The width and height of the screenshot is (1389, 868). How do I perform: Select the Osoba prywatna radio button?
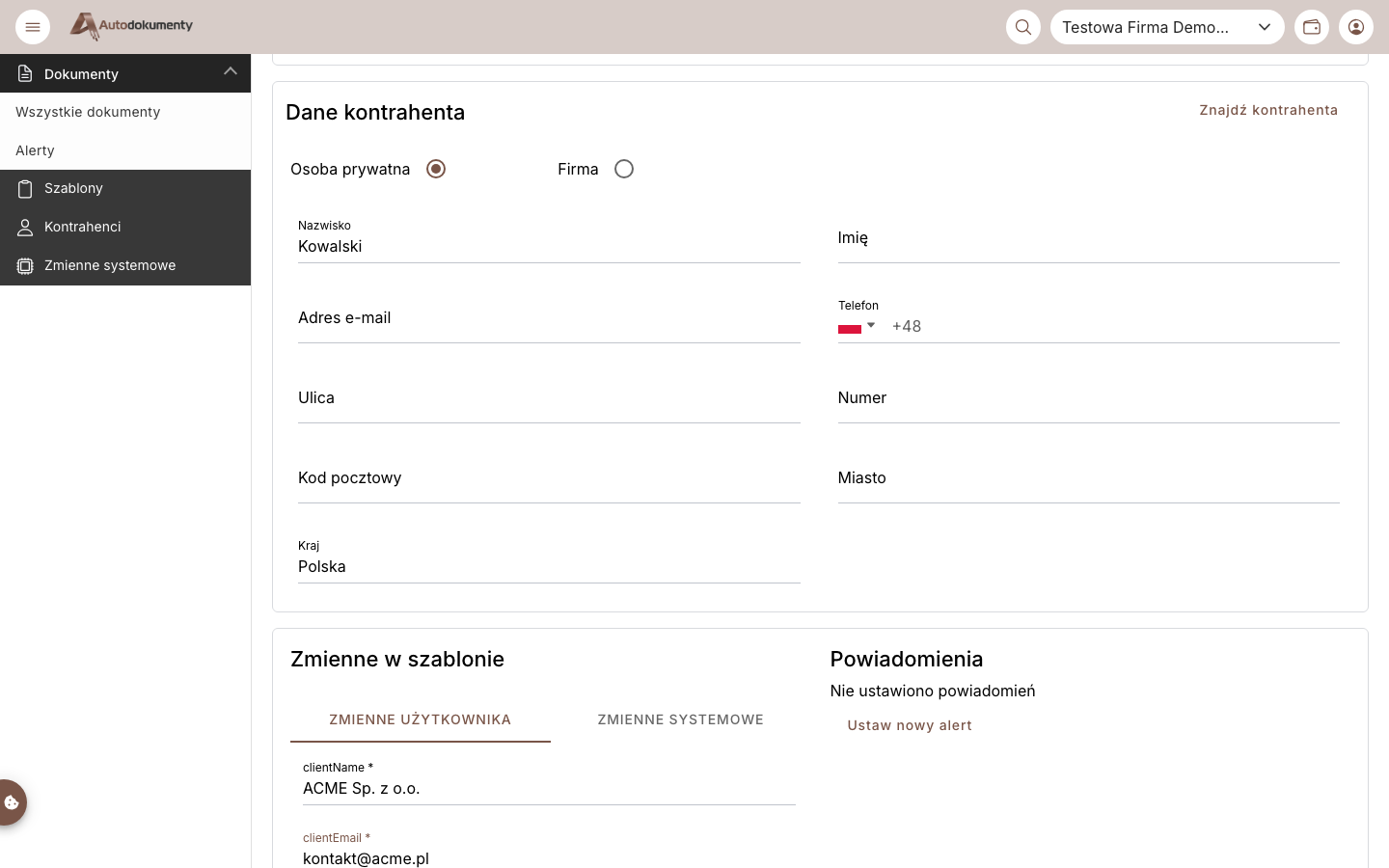point(436,169)
